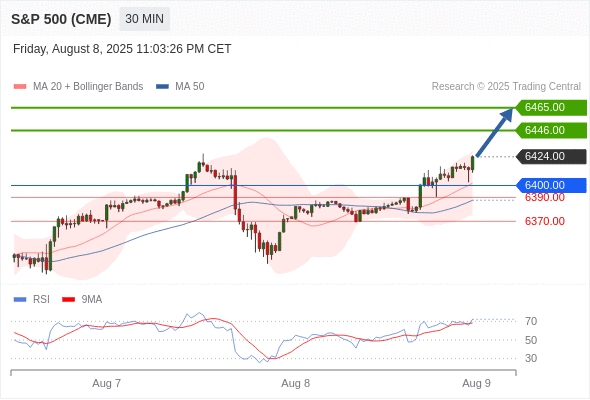
Task: Click the 9MA red legend swatch
Action: [x=68, y=300]
